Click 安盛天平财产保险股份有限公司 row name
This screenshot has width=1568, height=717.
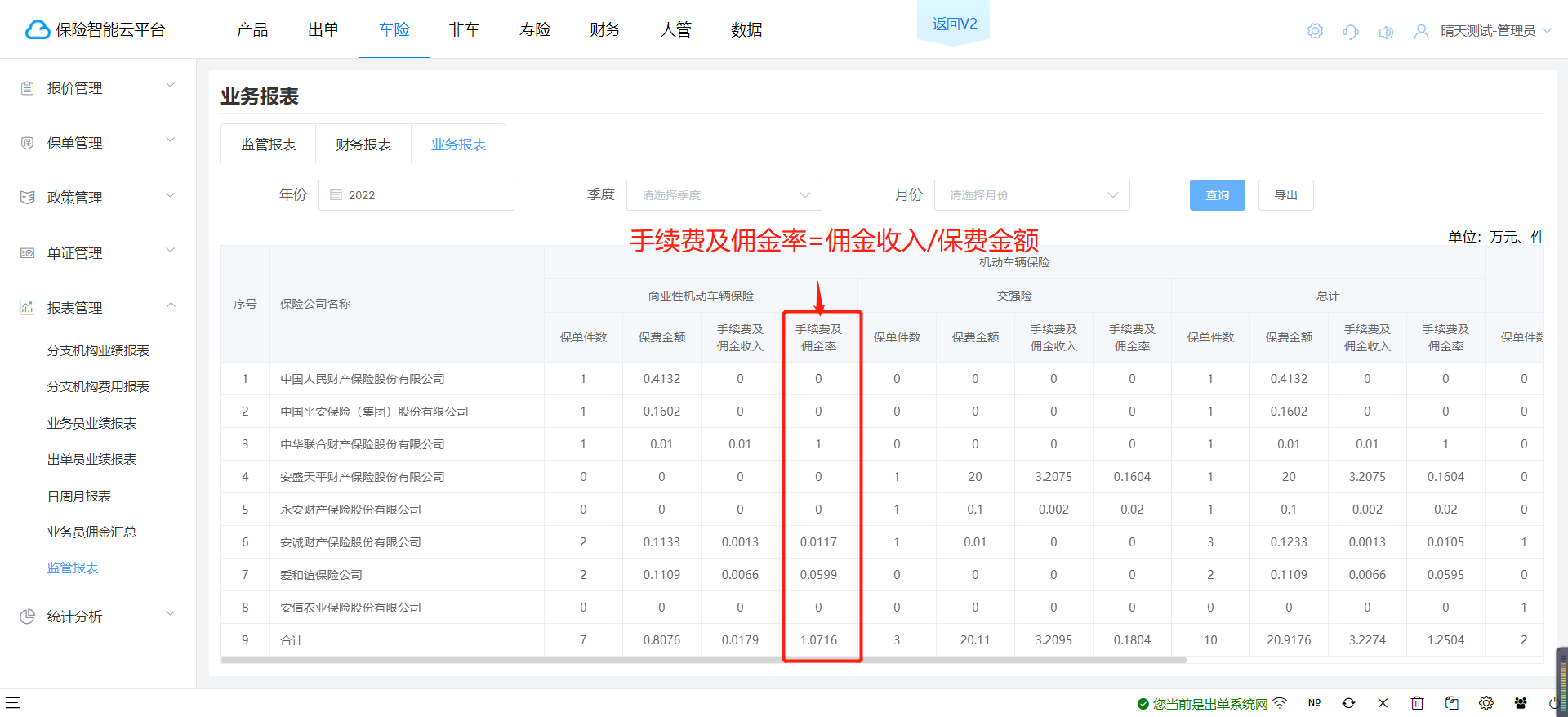tap(363, 477)
